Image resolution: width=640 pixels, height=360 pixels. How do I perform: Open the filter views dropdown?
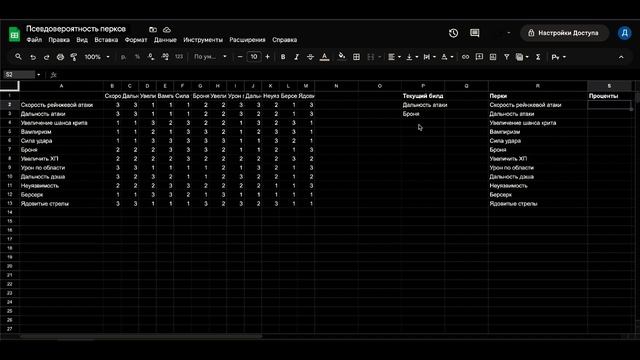pyautogui.click(x=522, y=57)
